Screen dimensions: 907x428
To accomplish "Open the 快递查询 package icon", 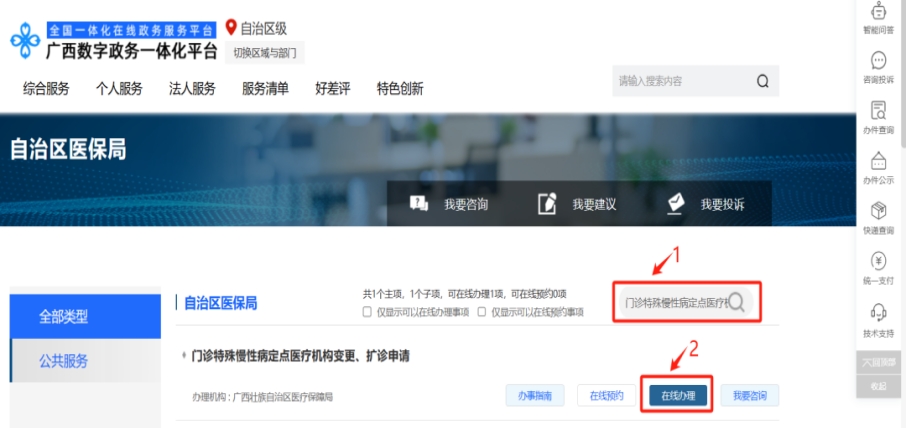I will 879,211.
